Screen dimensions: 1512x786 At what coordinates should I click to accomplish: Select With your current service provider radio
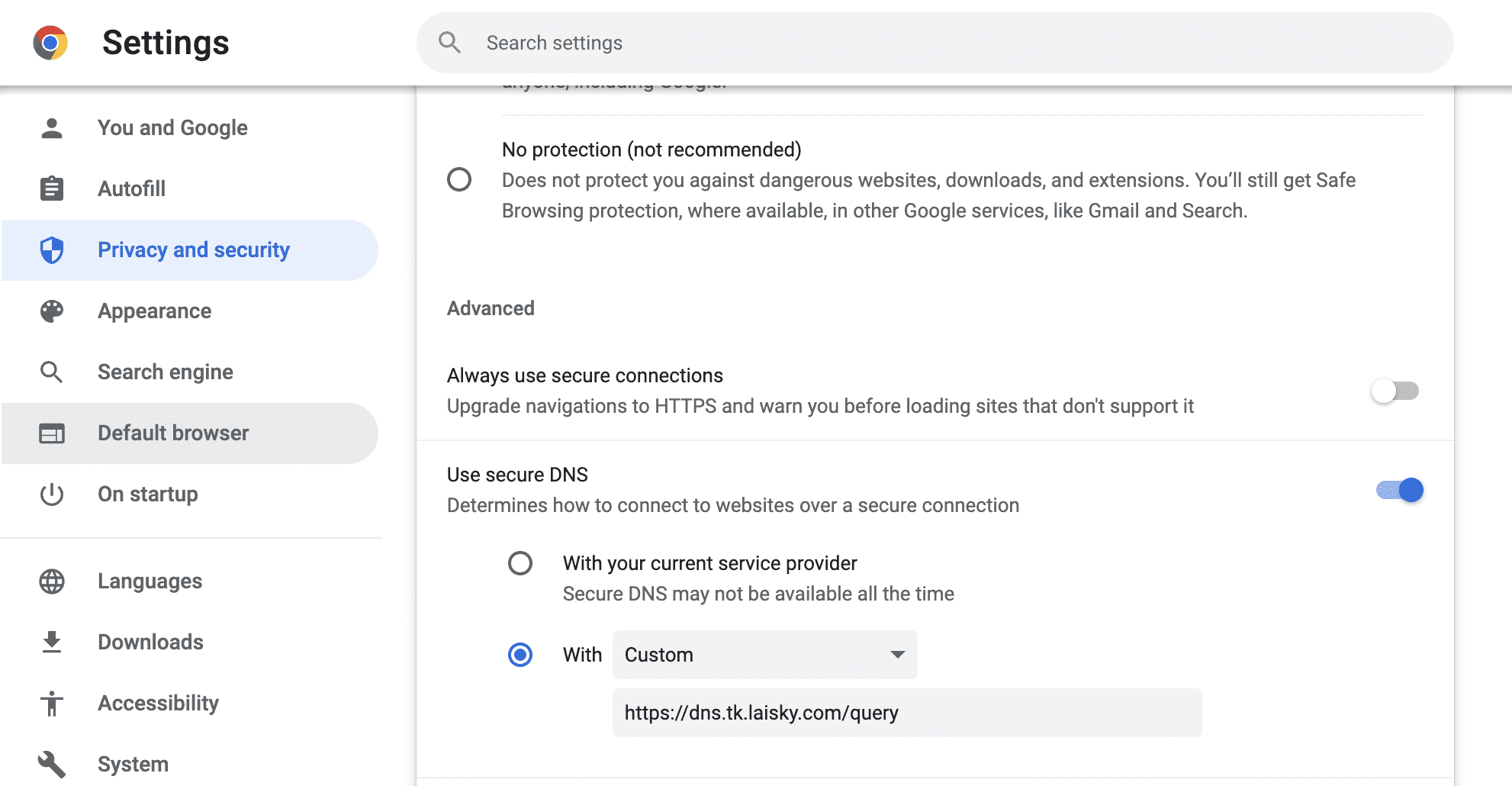(520, 564)
